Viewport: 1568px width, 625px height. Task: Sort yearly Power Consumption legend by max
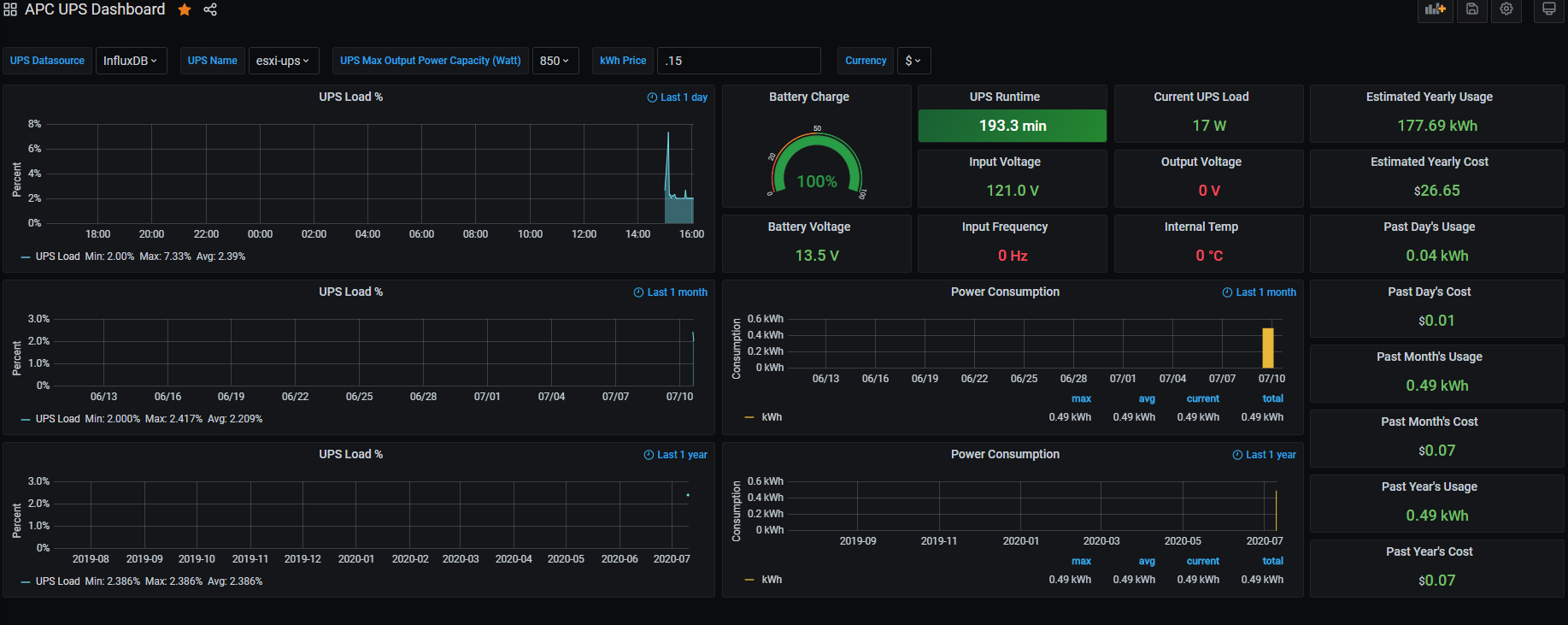(x=1081, y=562)
